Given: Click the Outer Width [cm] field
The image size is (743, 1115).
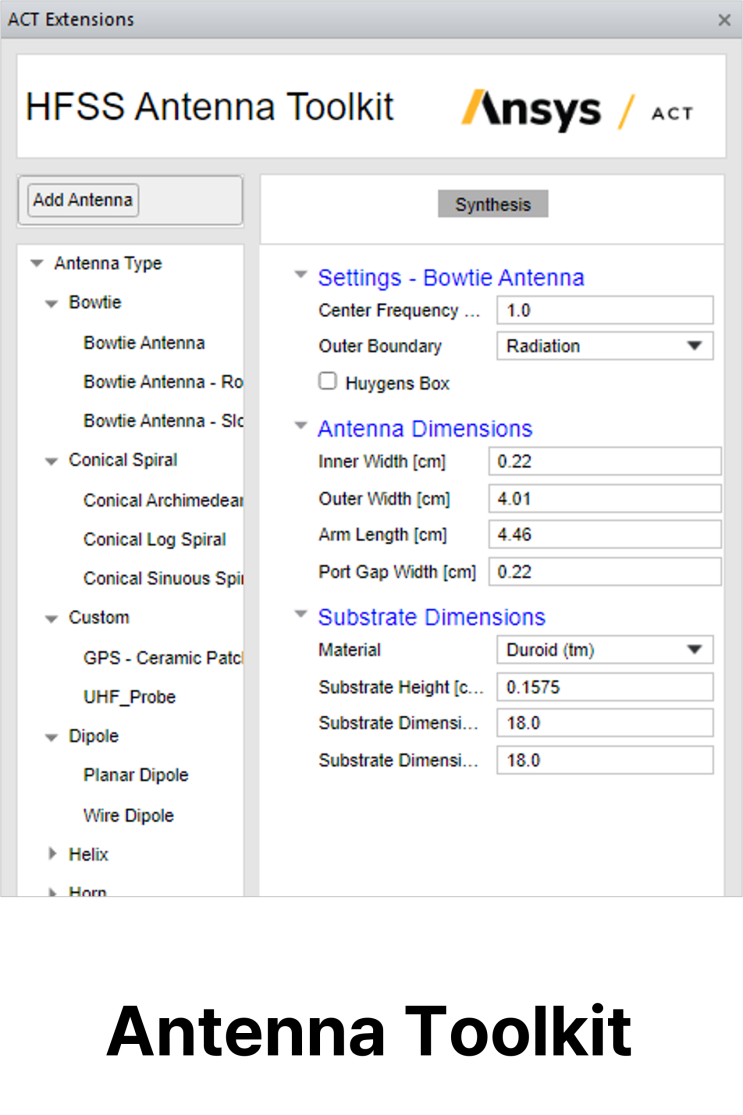Looking at the screenshot, I should pyautogui.click(x=604, y=498).
